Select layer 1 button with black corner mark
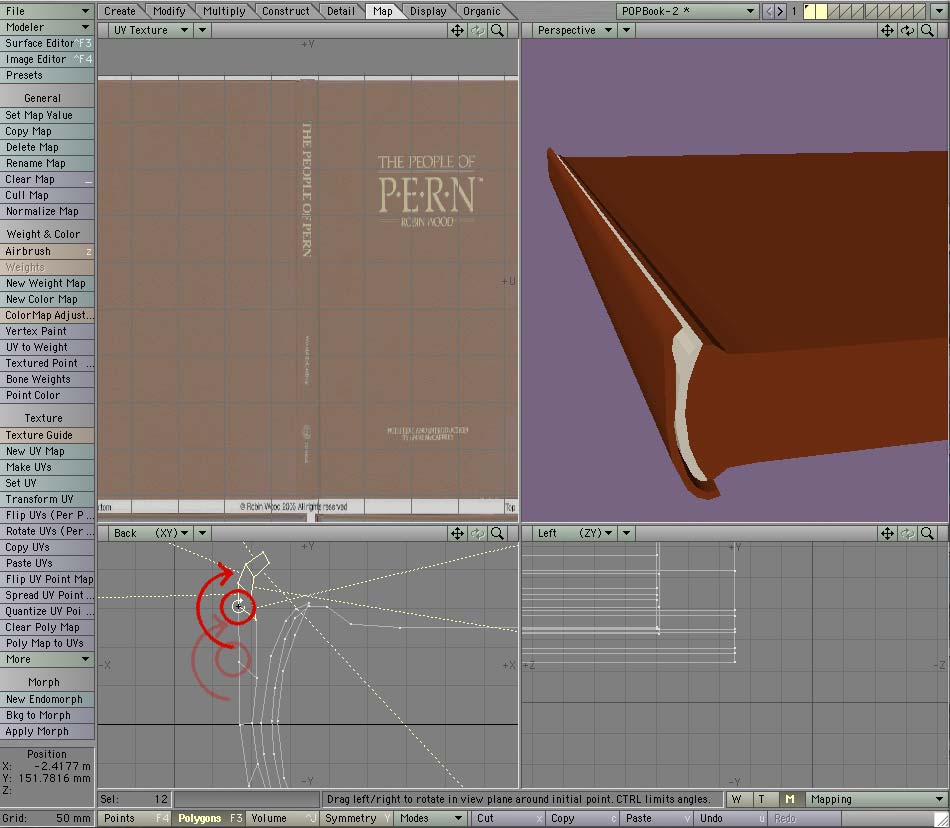This screenshot has height=828, width=950. pos(809,11)
